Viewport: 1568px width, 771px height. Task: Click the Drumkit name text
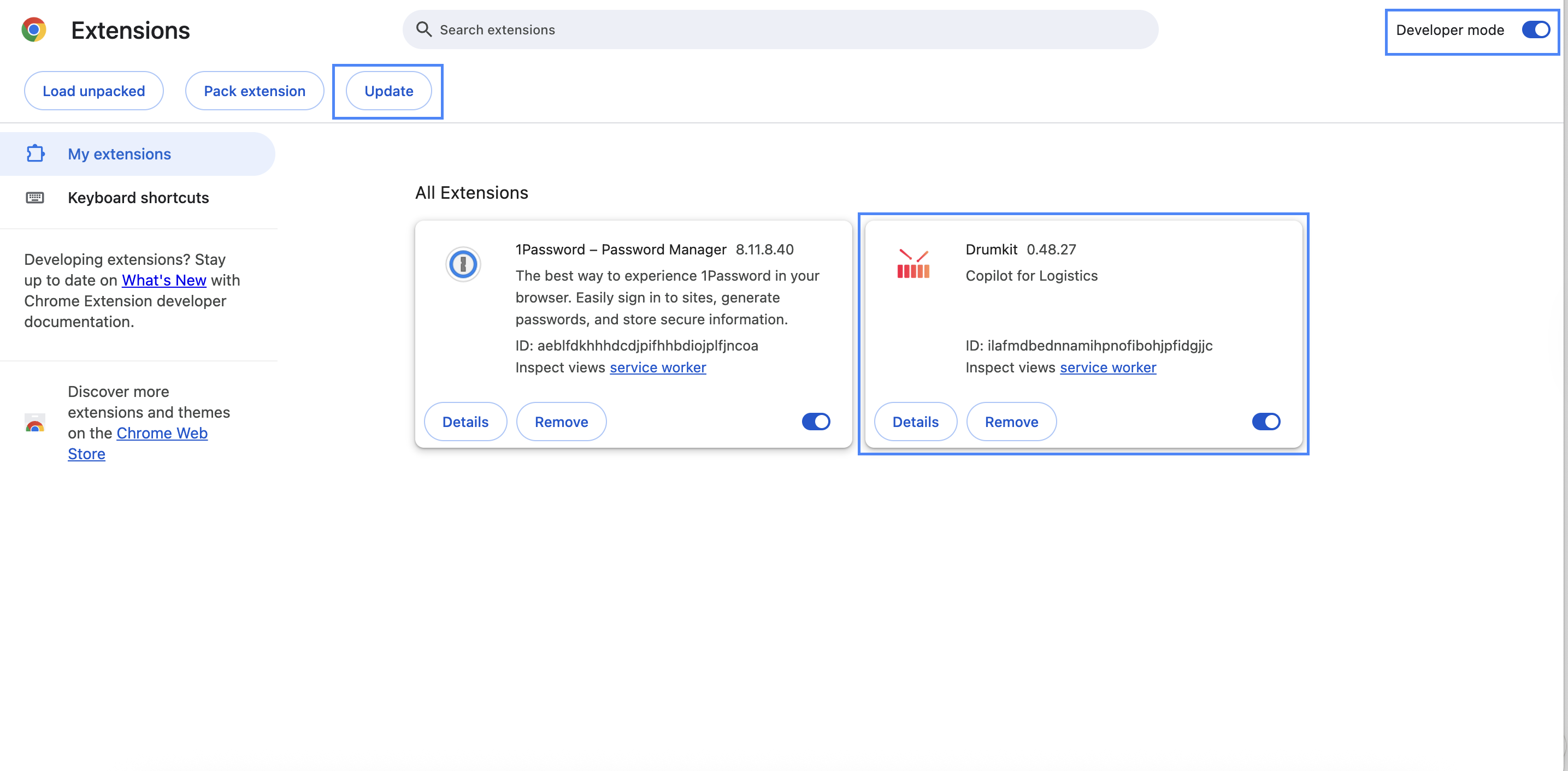click(991, 250)
